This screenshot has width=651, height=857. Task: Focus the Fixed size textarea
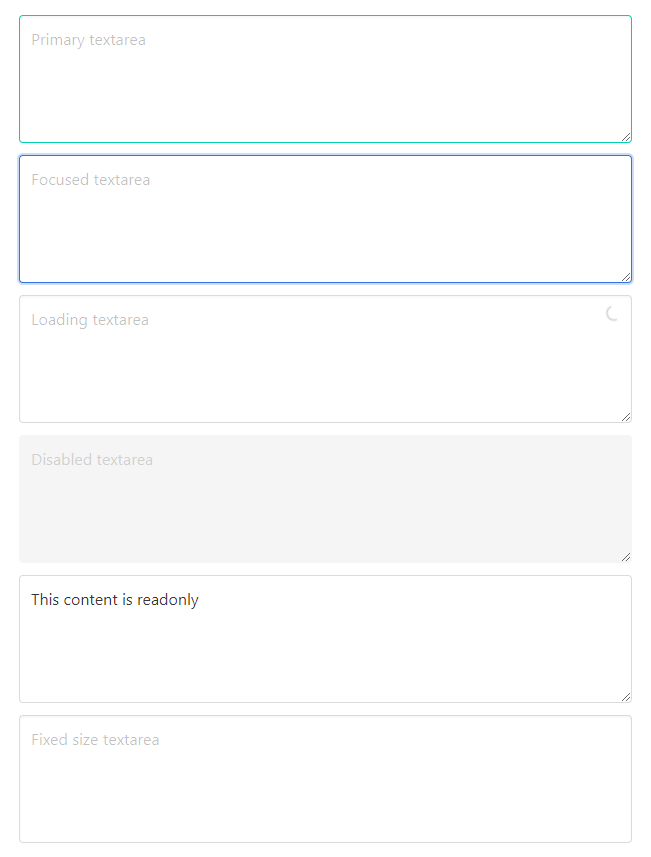click(x=325, y=779)
